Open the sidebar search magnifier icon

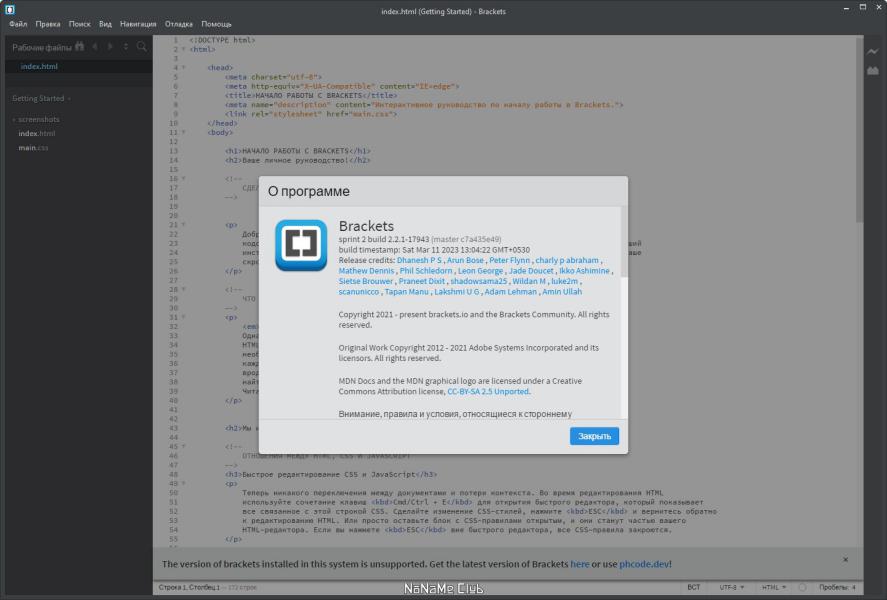pos(142,47)
